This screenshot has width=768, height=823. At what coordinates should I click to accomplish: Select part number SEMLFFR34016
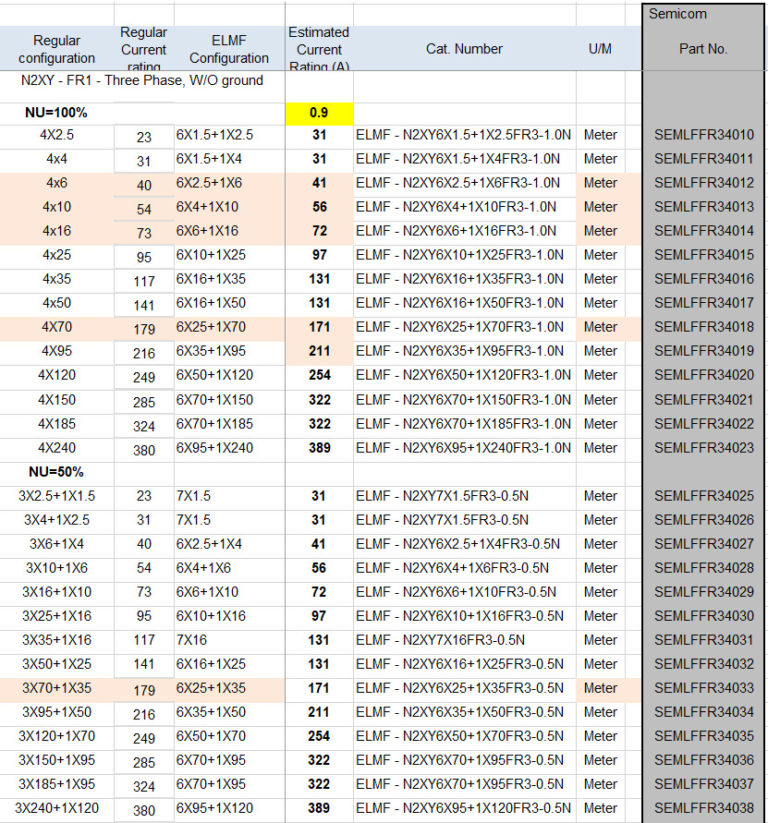point(703,279)
